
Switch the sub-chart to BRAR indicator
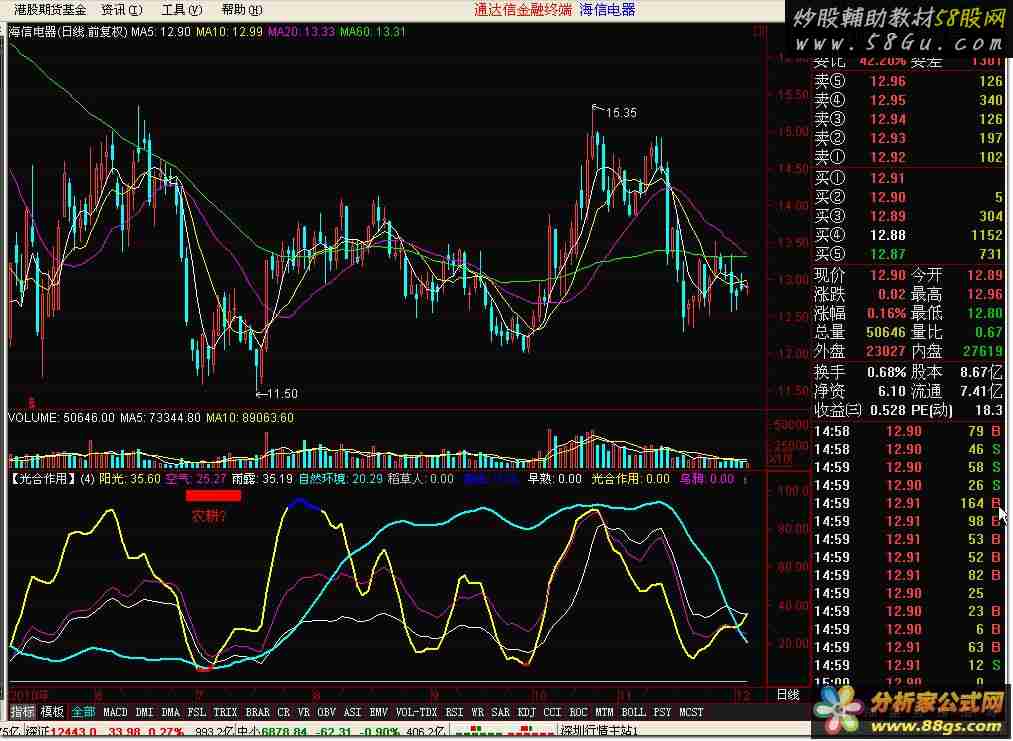tap(258, 712)
